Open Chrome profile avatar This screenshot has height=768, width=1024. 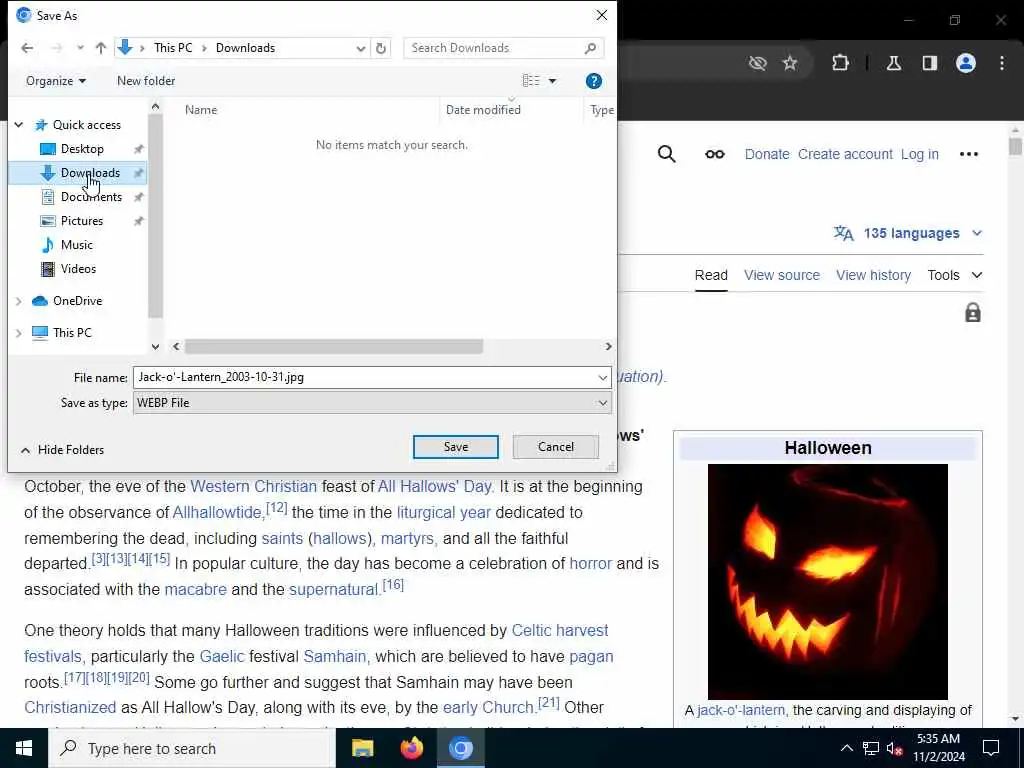[x=966, y=63]
